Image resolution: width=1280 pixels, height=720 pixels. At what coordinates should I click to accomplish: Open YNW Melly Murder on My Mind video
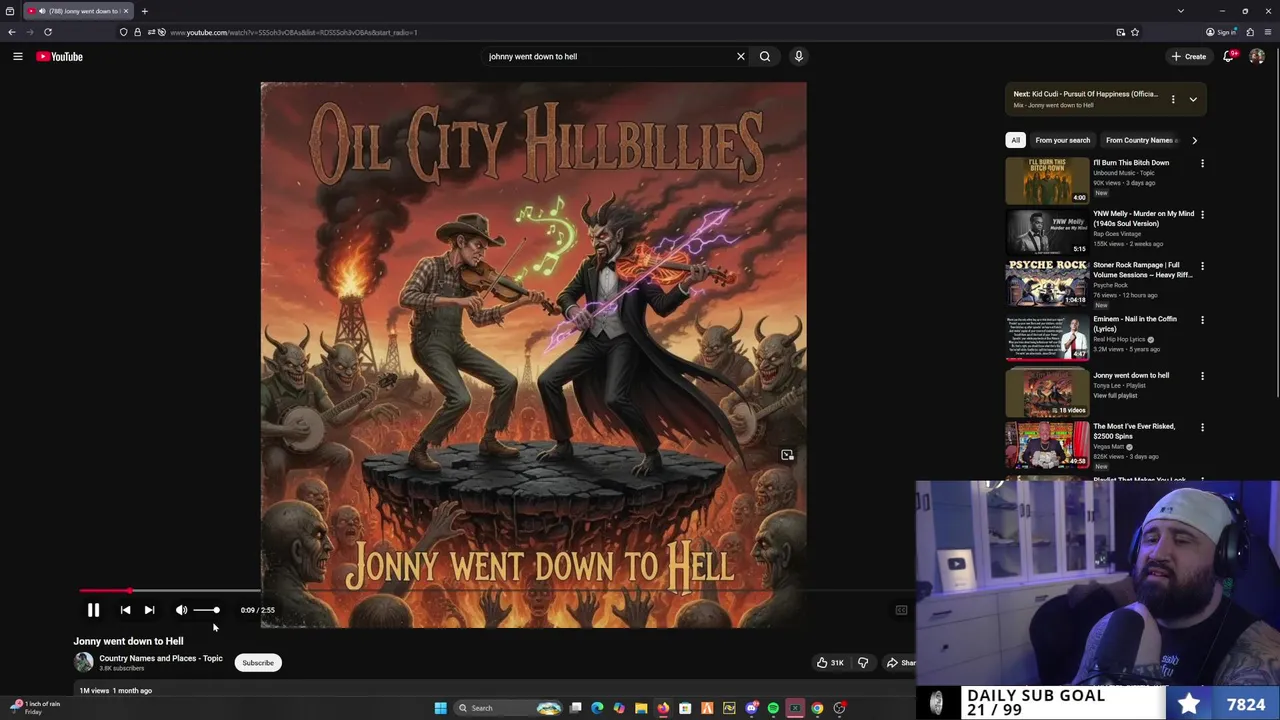pyautogui.click(x=1047, y=232)
